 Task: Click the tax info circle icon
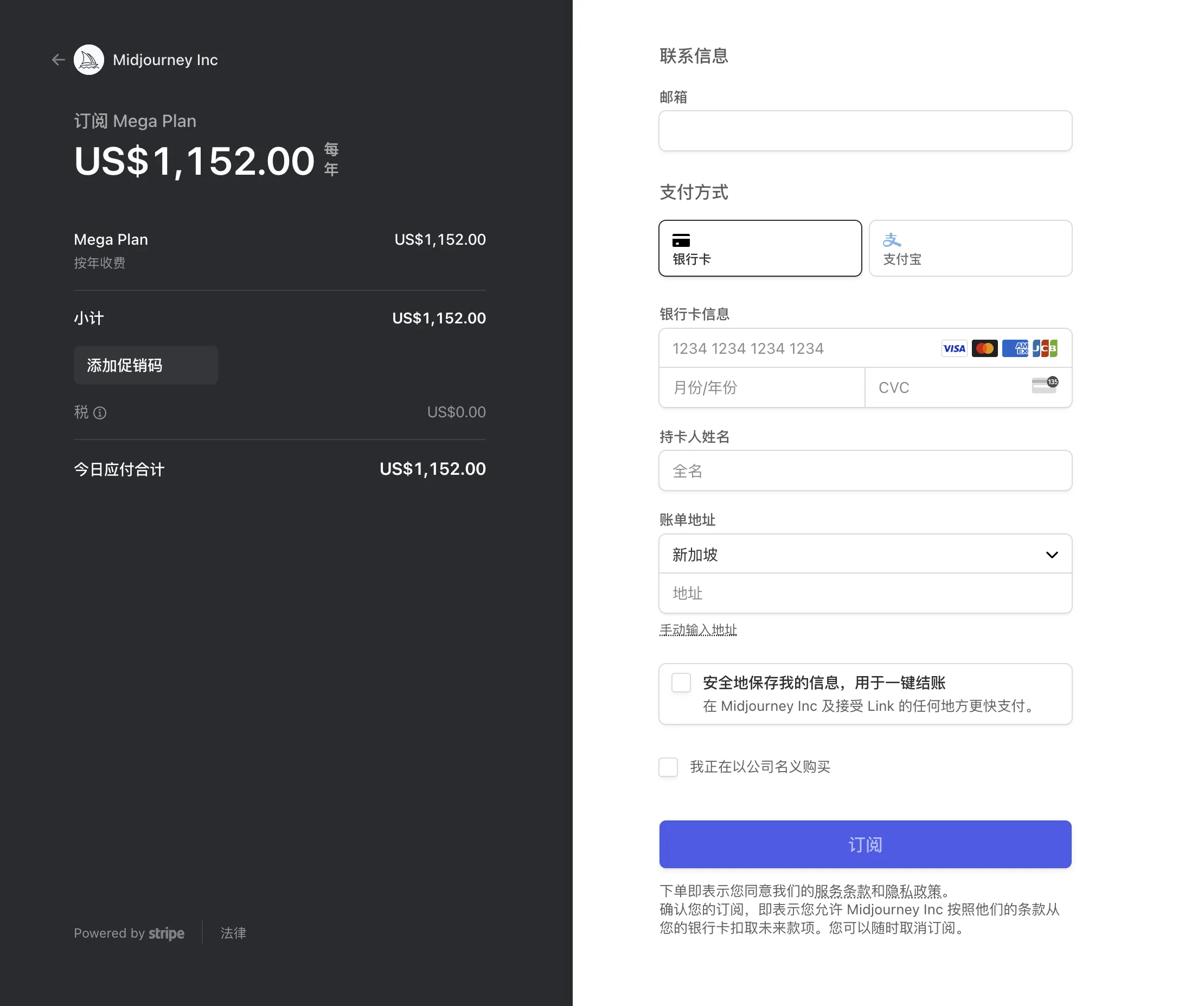[100, 413]
